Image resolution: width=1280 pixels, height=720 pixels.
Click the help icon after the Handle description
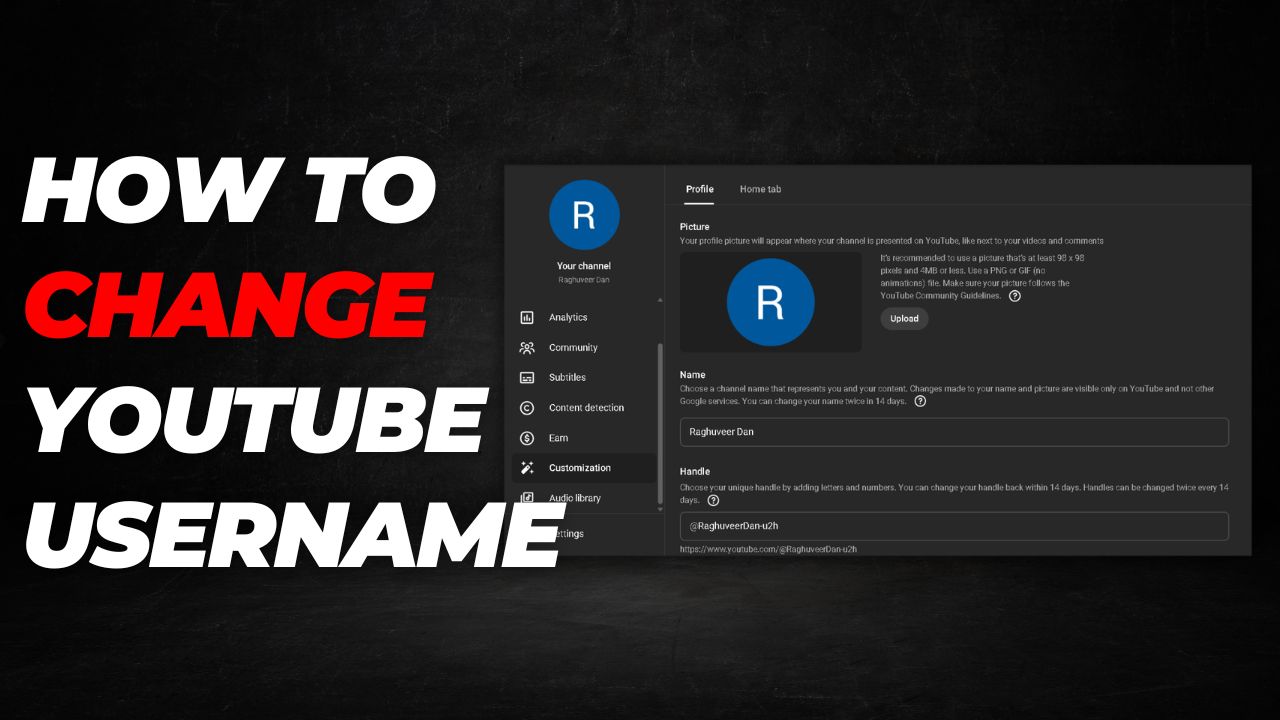[713, 500]
